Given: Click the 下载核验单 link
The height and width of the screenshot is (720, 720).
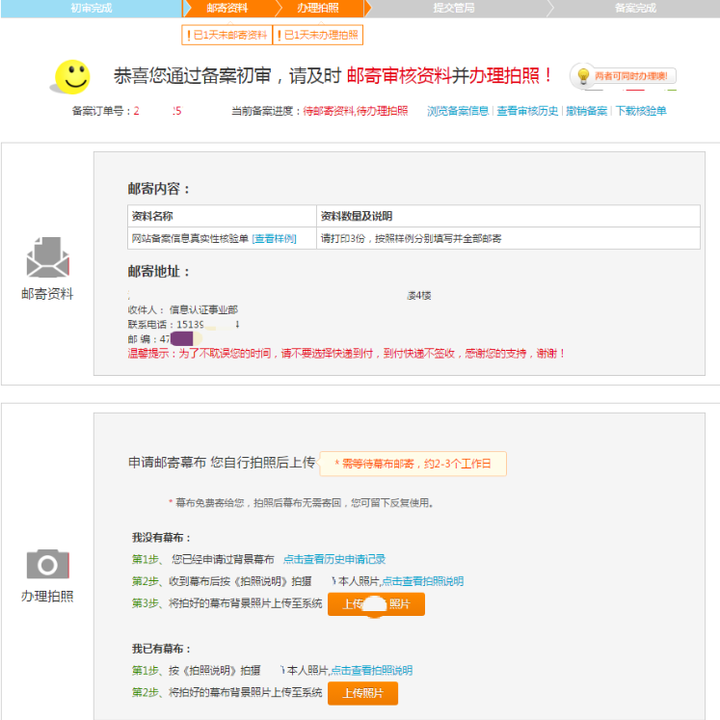Looking at the screenshot, I should click(641, 111).
